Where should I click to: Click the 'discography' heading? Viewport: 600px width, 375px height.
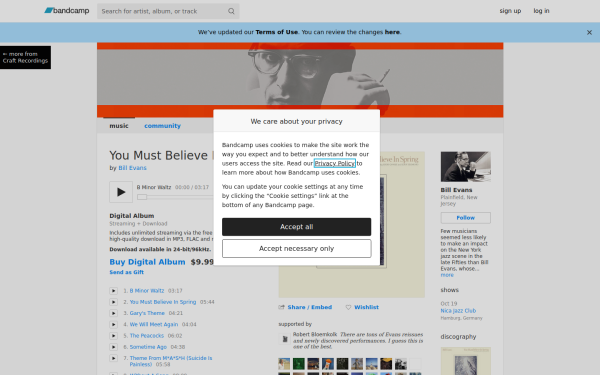[458, 337]
